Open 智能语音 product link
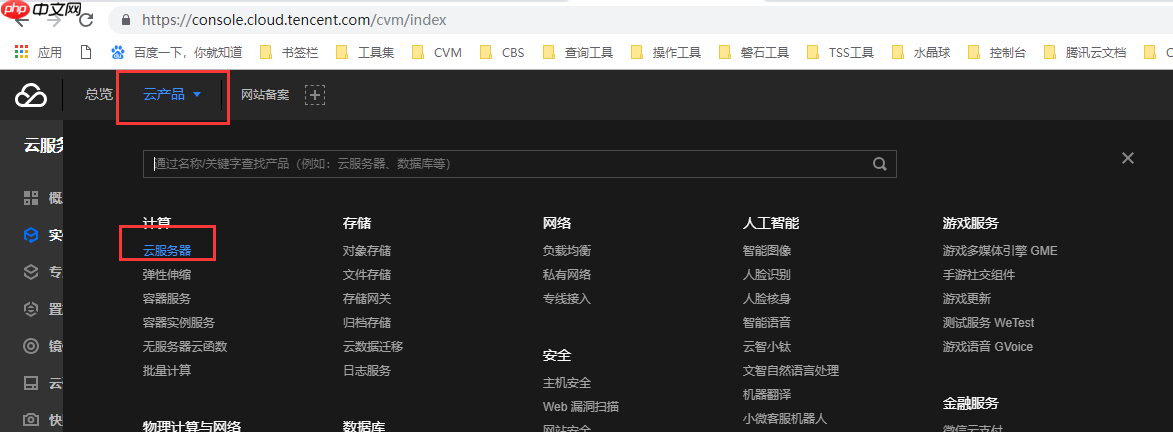1173x432 pixels. click(x=767, y=323)
